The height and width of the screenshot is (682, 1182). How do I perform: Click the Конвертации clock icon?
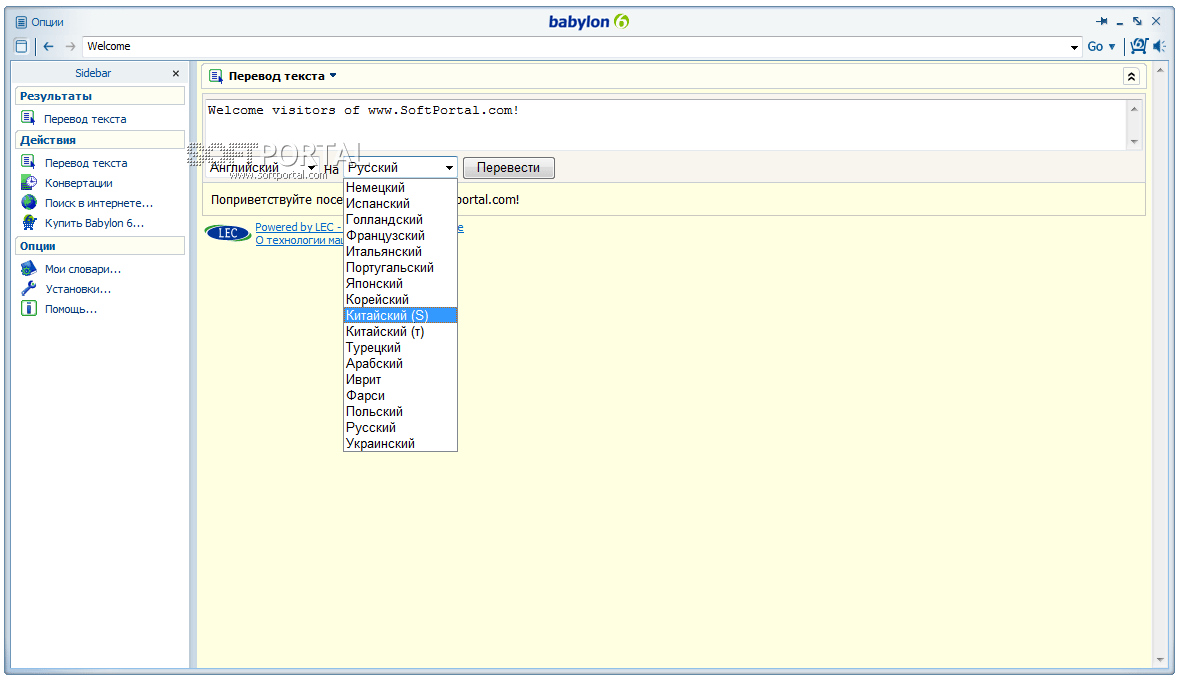click(x=29, y=182)
